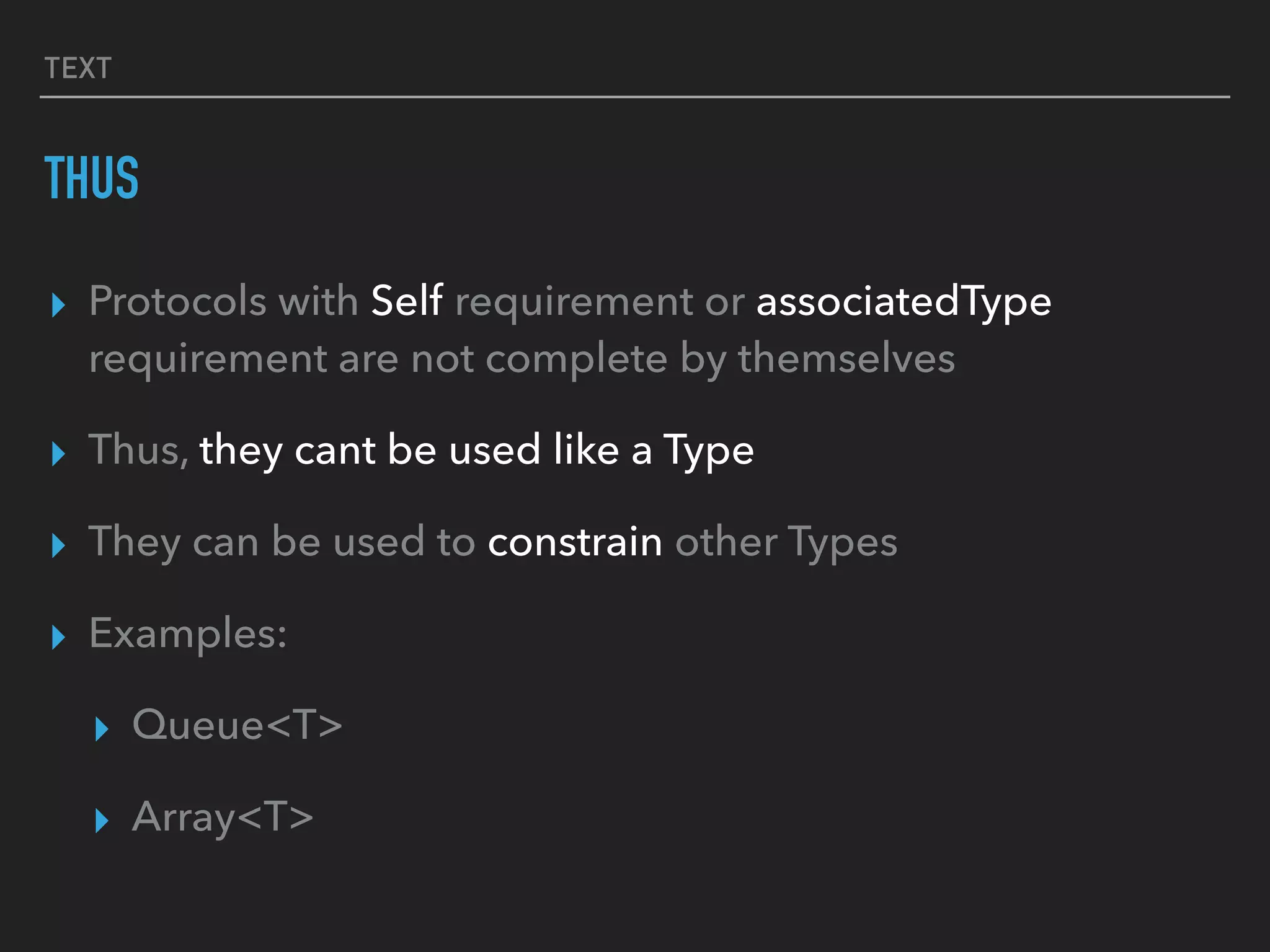Click the horizontal divider line under the header
This screenshot has height=952, width=1270.
635,97
